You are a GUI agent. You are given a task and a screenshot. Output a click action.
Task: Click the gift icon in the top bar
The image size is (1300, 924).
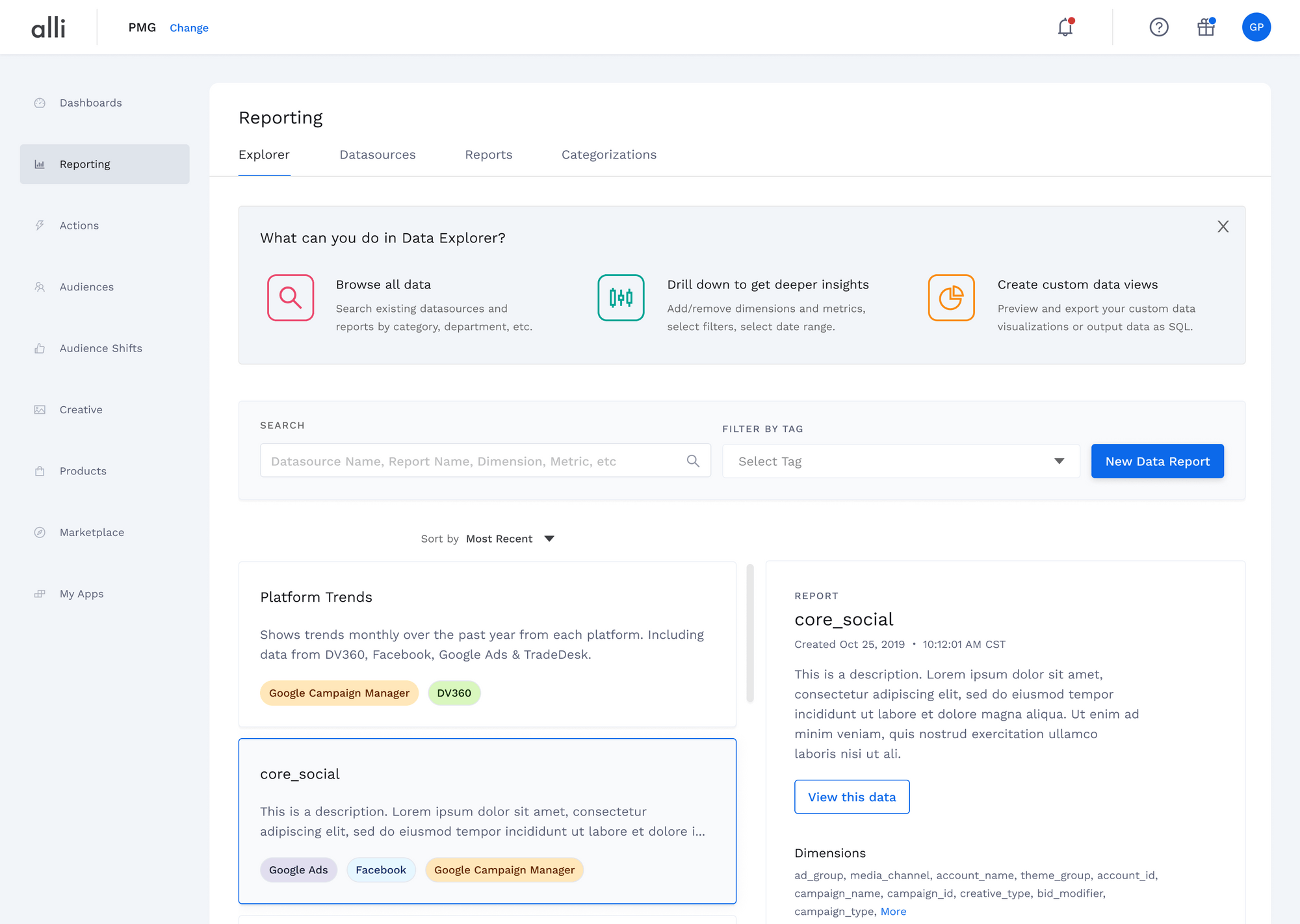pyautogui.click(x=1206, y=27)
